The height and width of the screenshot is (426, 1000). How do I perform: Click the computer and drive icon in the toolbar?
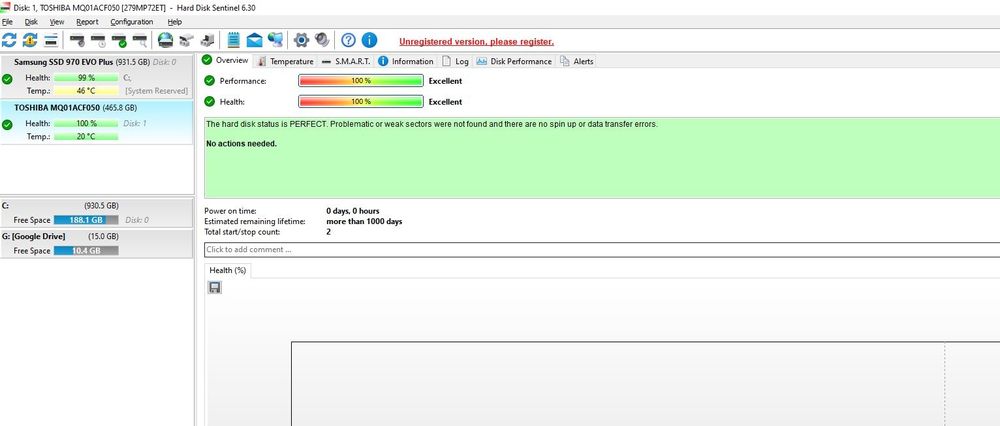[207, 40]
